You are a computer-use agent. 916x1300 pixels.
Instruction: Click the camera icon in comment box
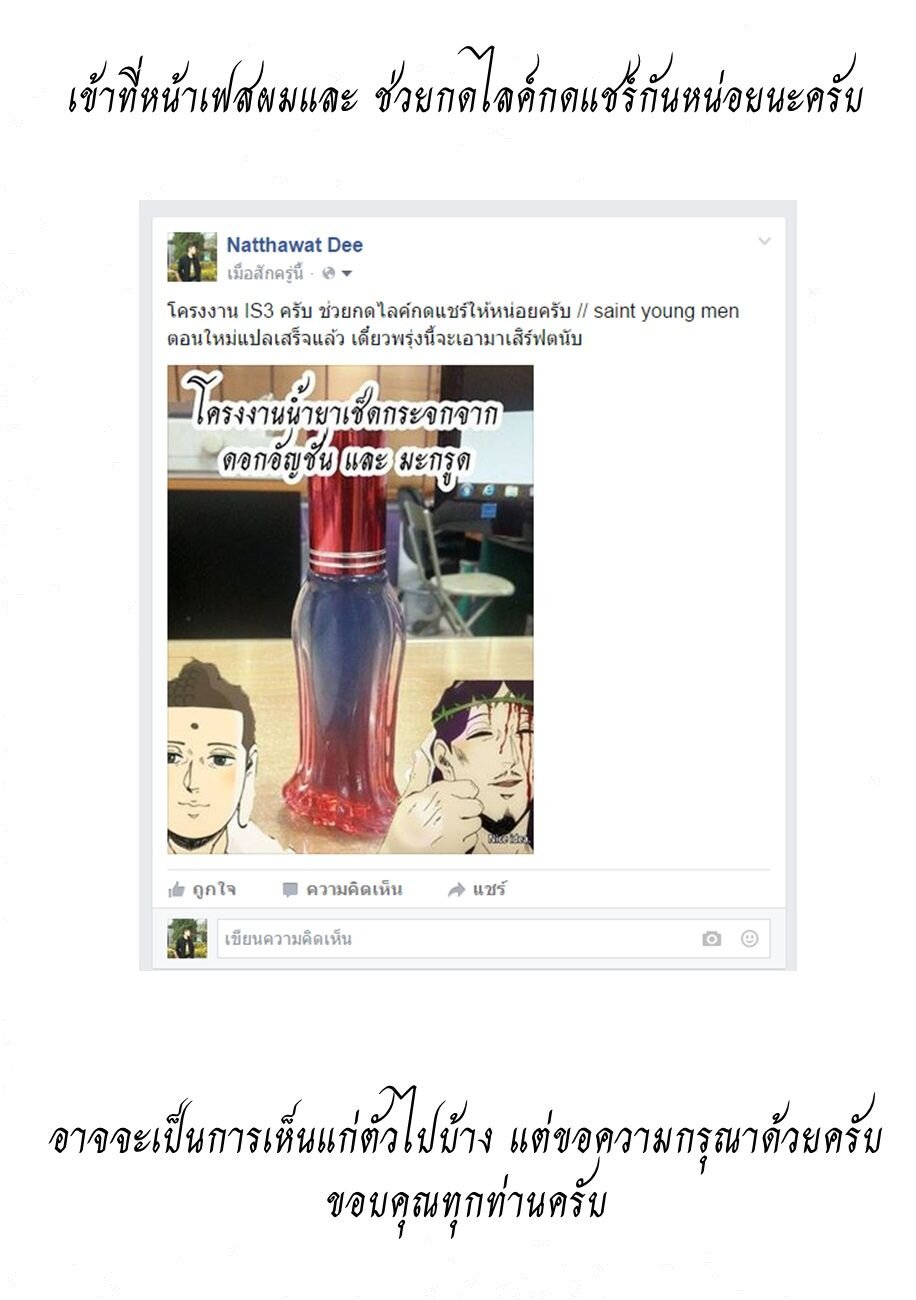[711, 939]
